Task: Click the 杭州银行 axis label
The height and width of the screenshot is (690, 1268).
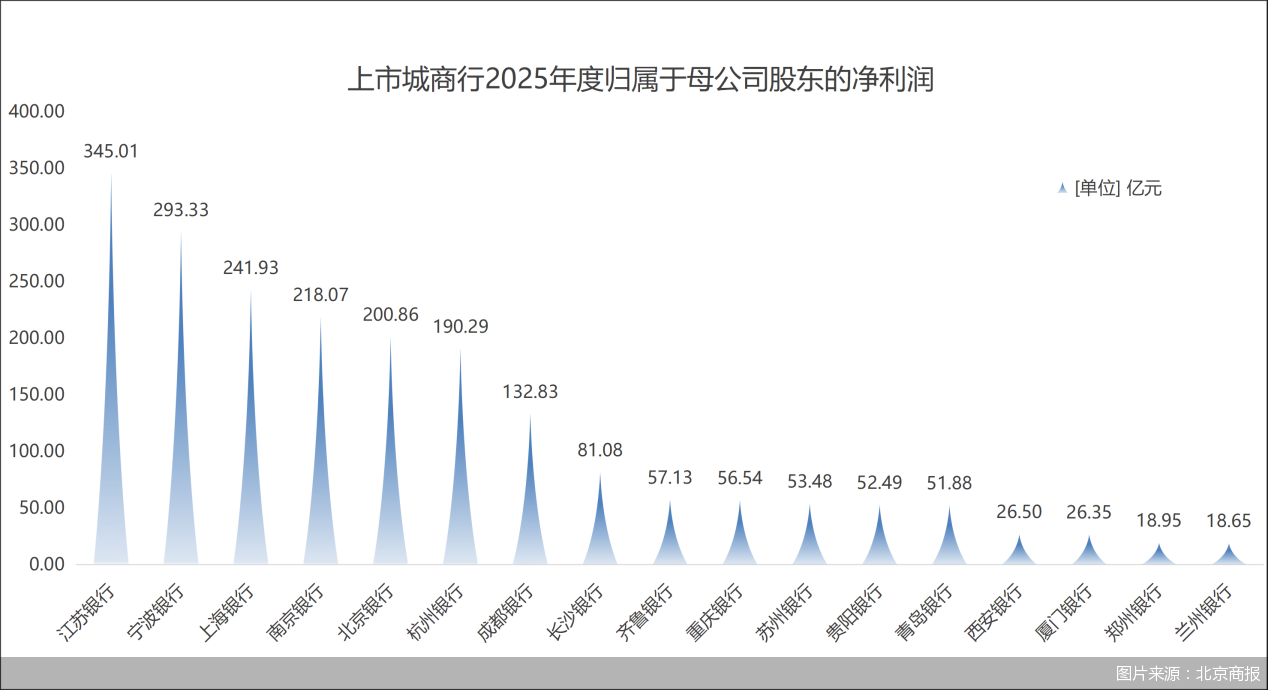Action: pyautogui.click(x=436, y=612)
